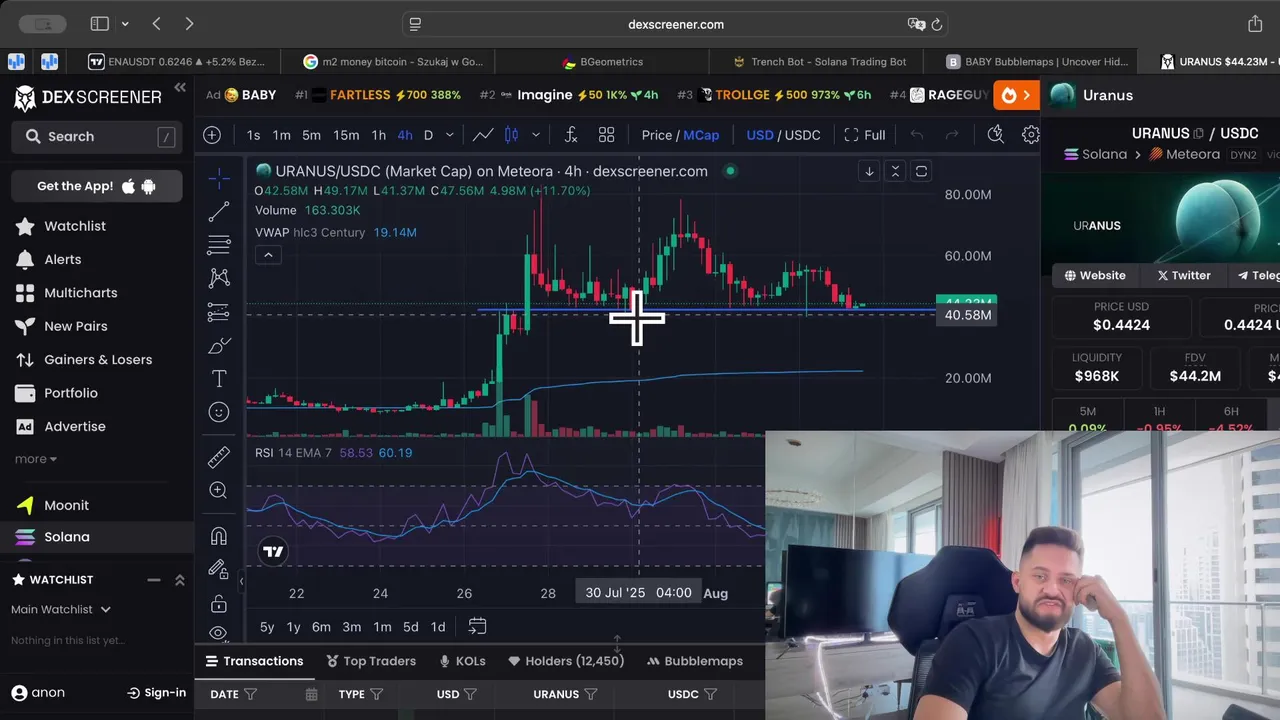Hide all drawings with eye icon

(218, 633)
